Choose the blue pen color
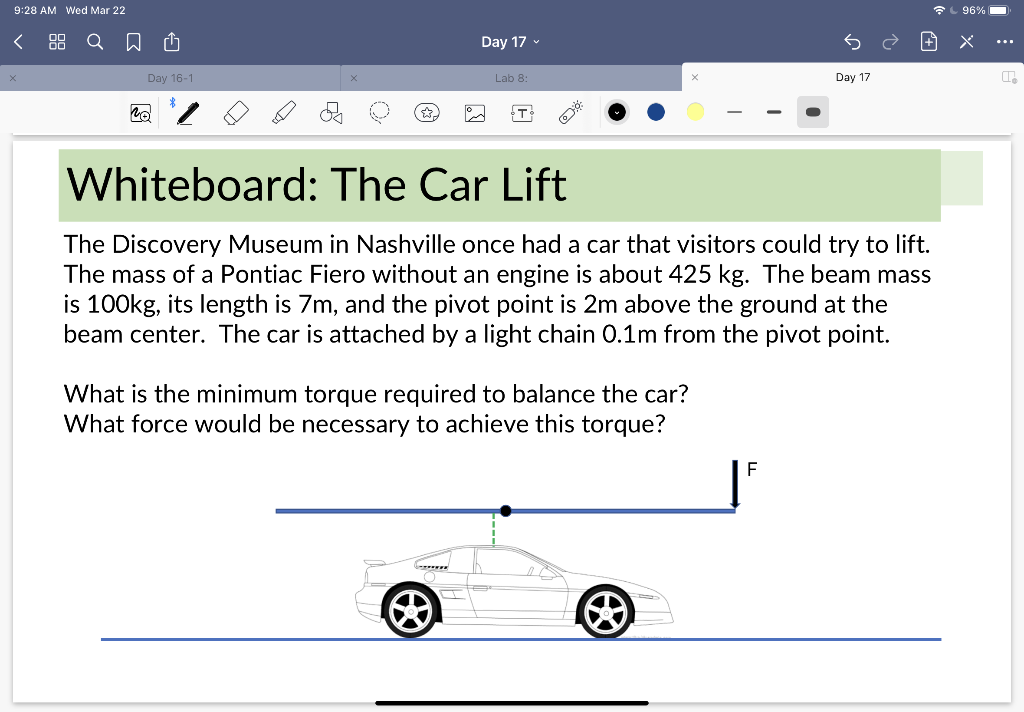The image size is (1024, 712). [656, 112]
